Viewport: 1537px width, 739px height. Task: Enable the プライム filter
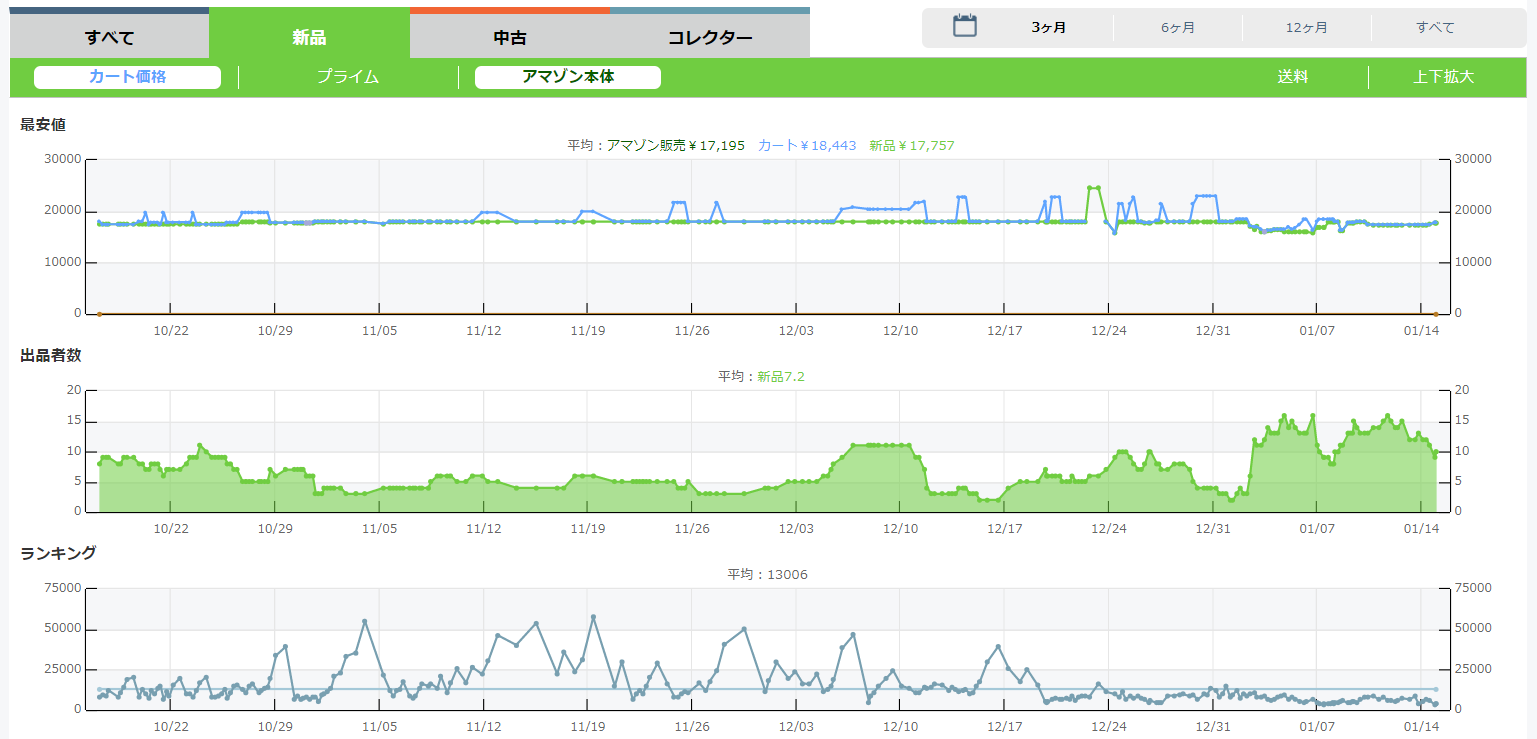(x=348, y=77)
